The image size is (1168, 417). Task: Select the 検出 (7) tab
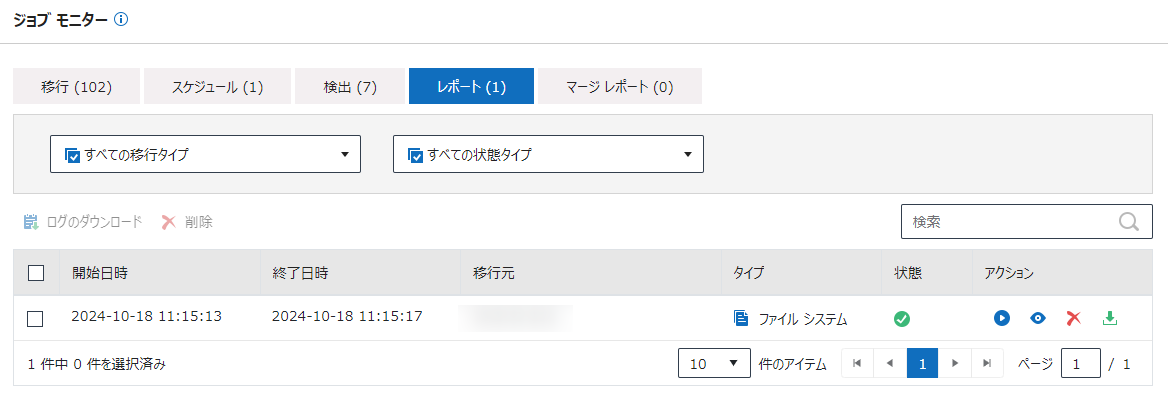(350, 86)
